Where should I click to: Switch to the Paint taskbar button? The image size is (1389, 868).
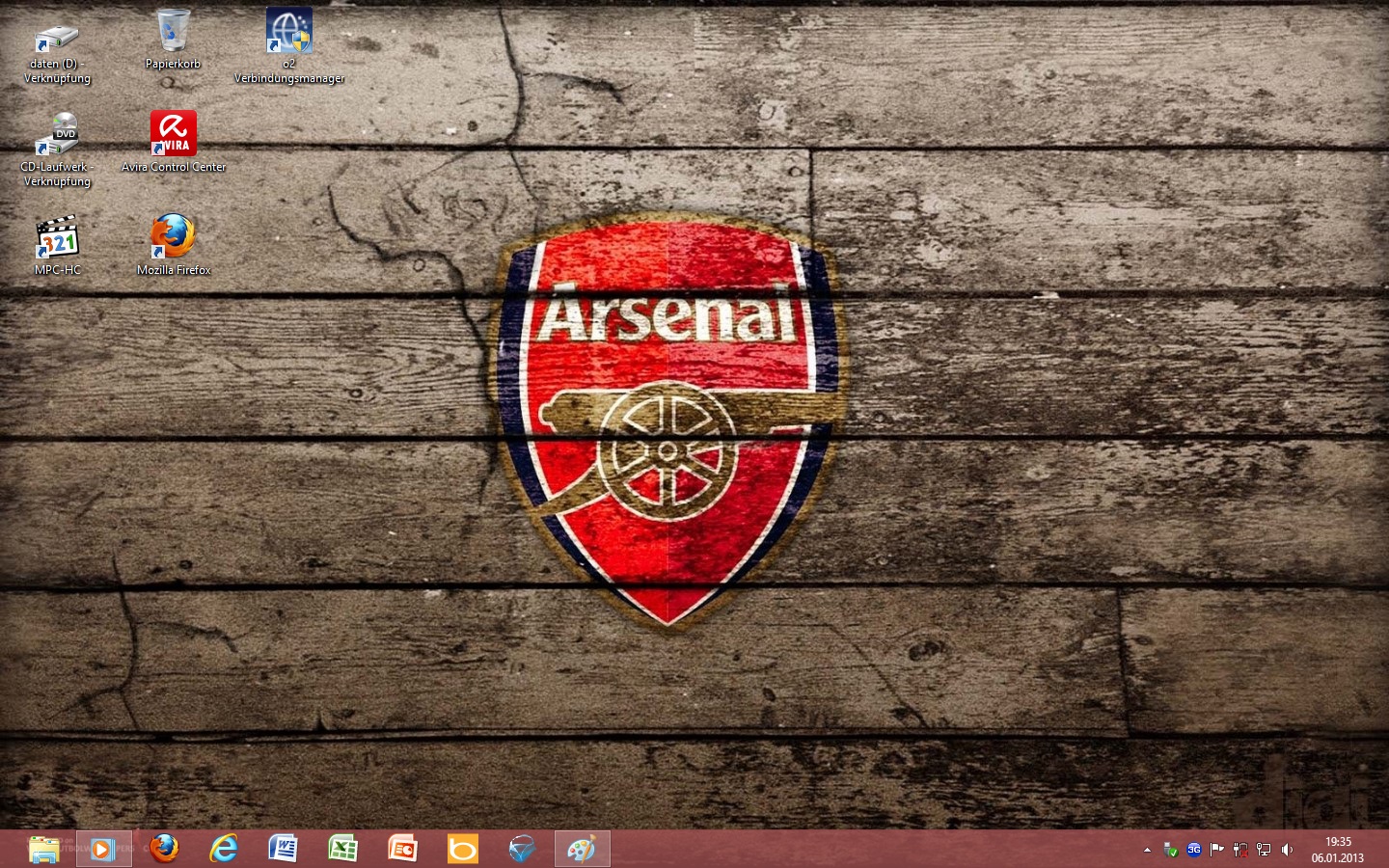click(583, 849)
